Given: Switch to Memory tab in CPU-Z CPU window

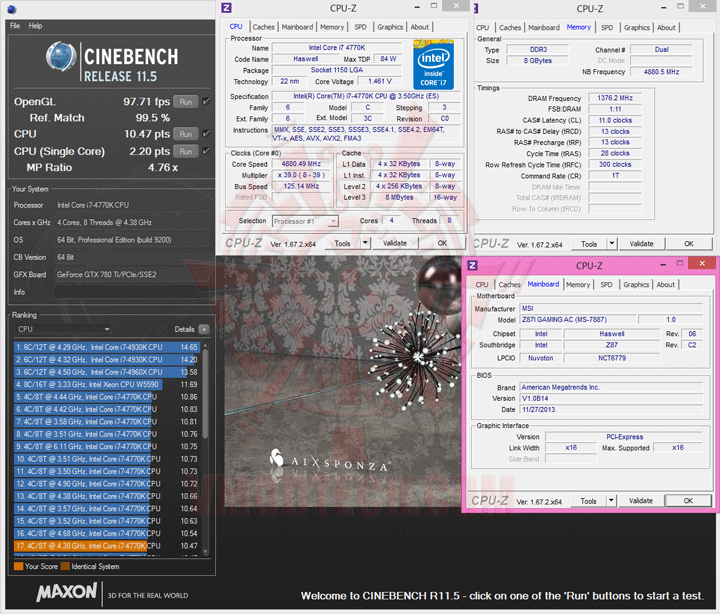Looking at the screenshot, I should (332, 27).
